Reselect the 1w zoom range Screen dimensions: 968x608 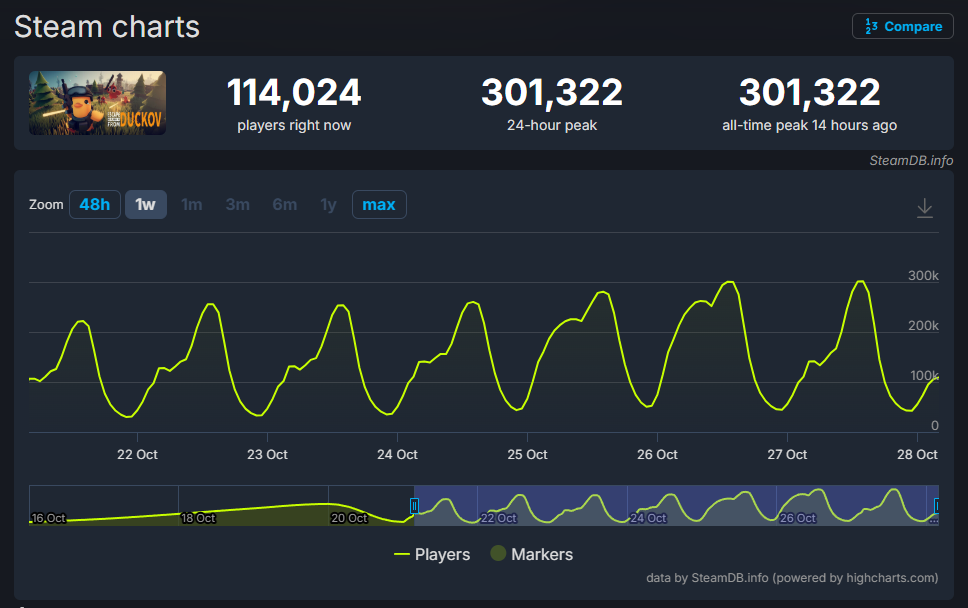(x=146, y=204)
